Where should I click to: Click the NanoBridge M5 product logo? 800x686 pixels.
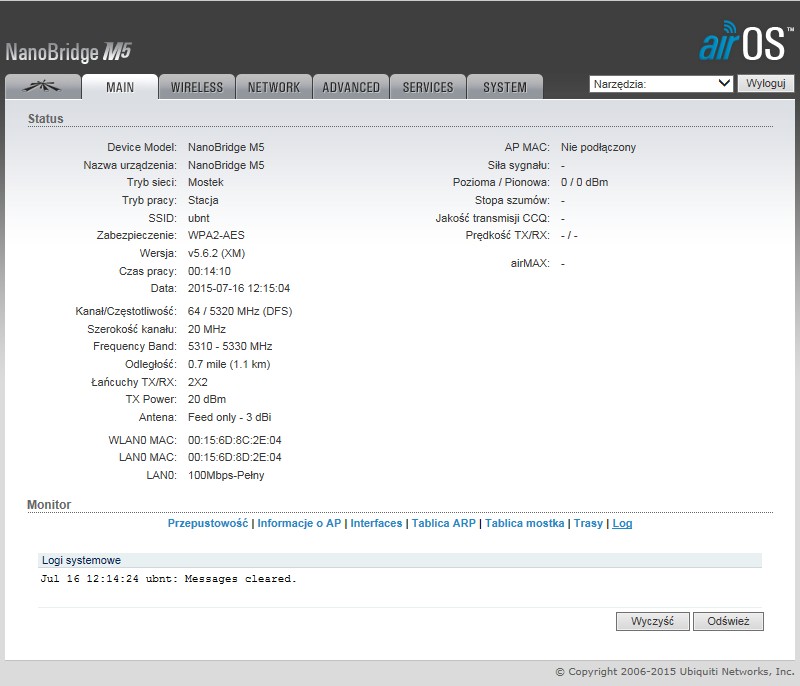click(68, 52)
